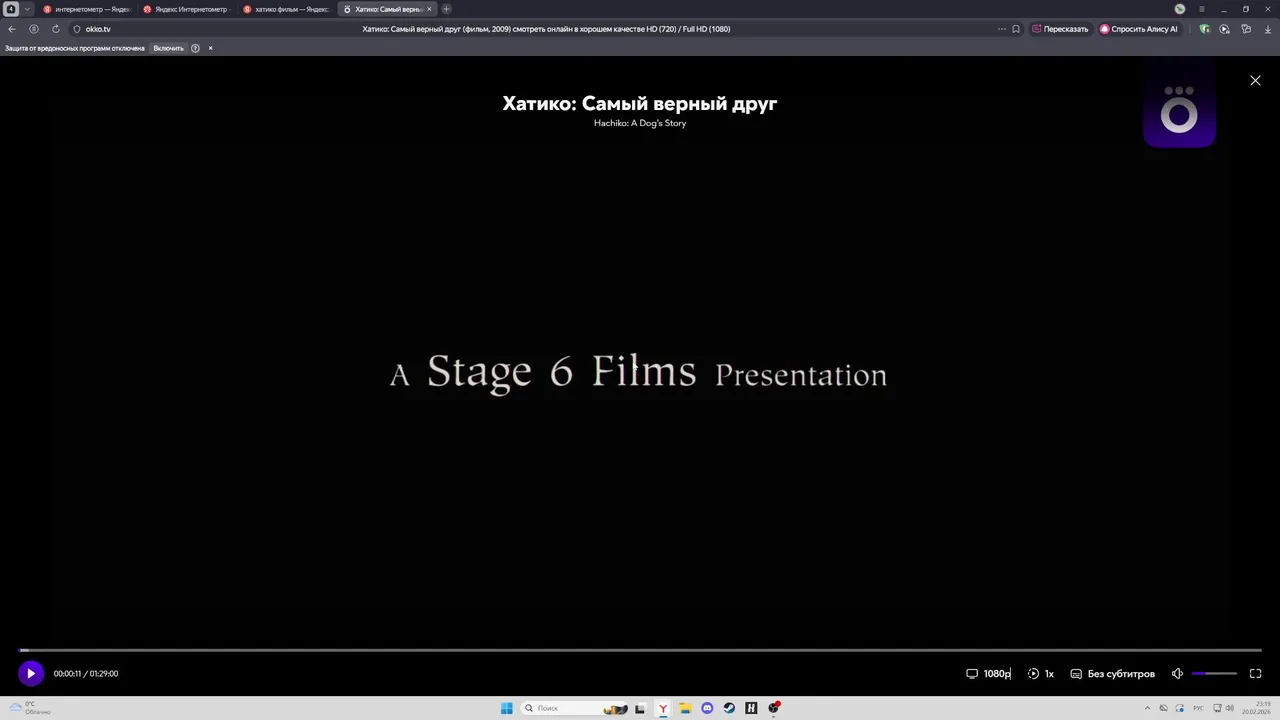Close the Okko video player
1280x720 pixels.
[x=1255, y=80]
